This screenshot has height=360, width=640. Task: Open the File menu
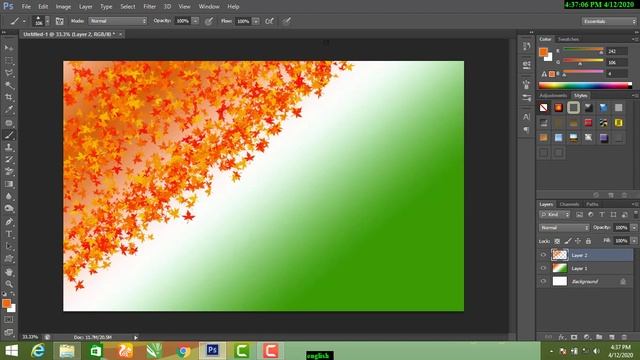26,7
